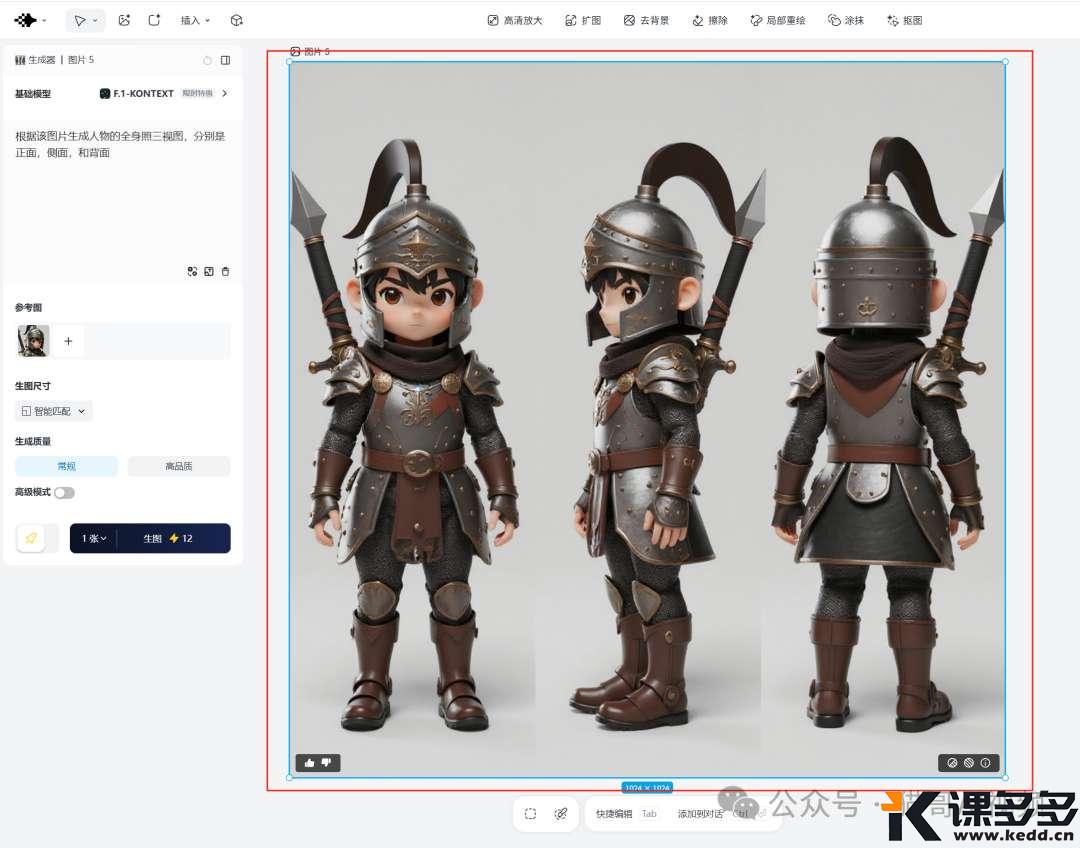Select the pointer selection tool
Viewport: 1080px width, 848px height.
[80, 21]
